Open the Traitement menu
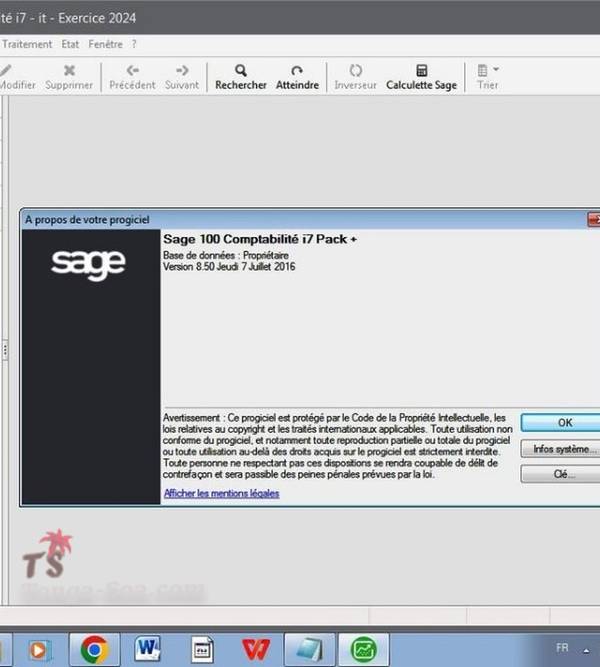This screenshot has width=600, height=667. (x=27, y=44)
